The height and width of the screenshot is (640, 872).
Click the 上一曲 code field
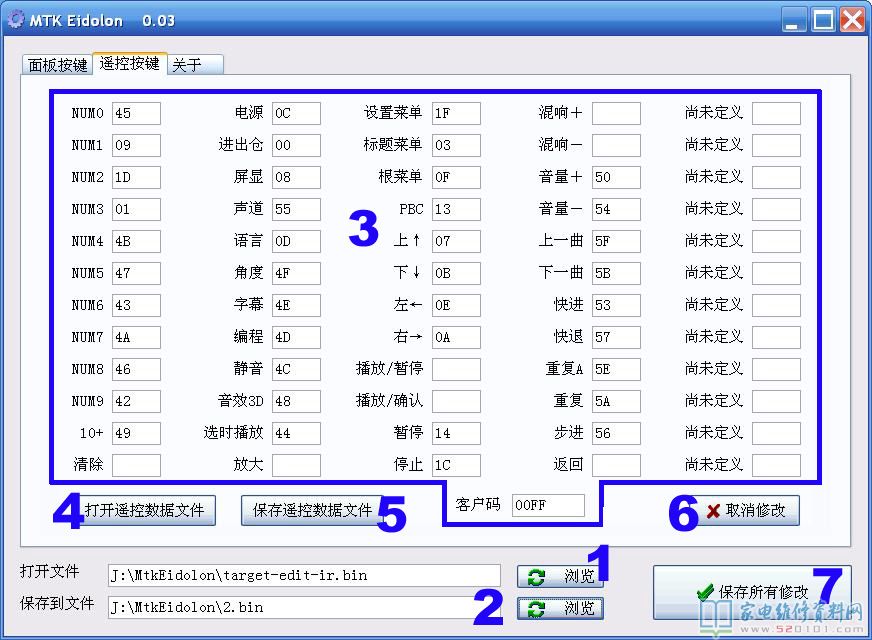[617, 241]
